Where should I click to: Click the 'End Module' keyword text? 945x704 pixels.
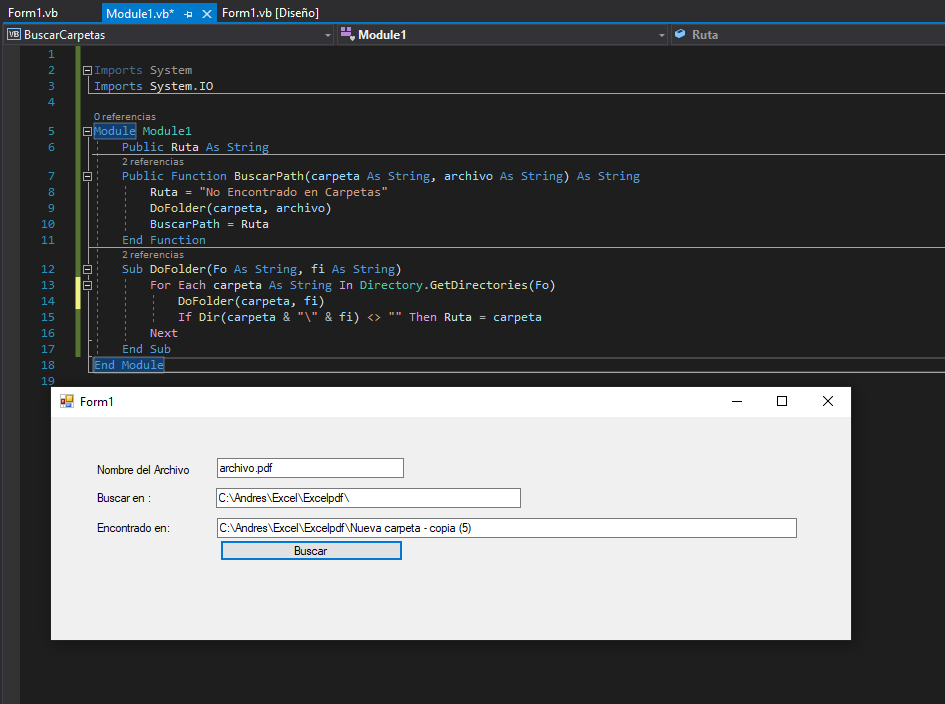129,365
